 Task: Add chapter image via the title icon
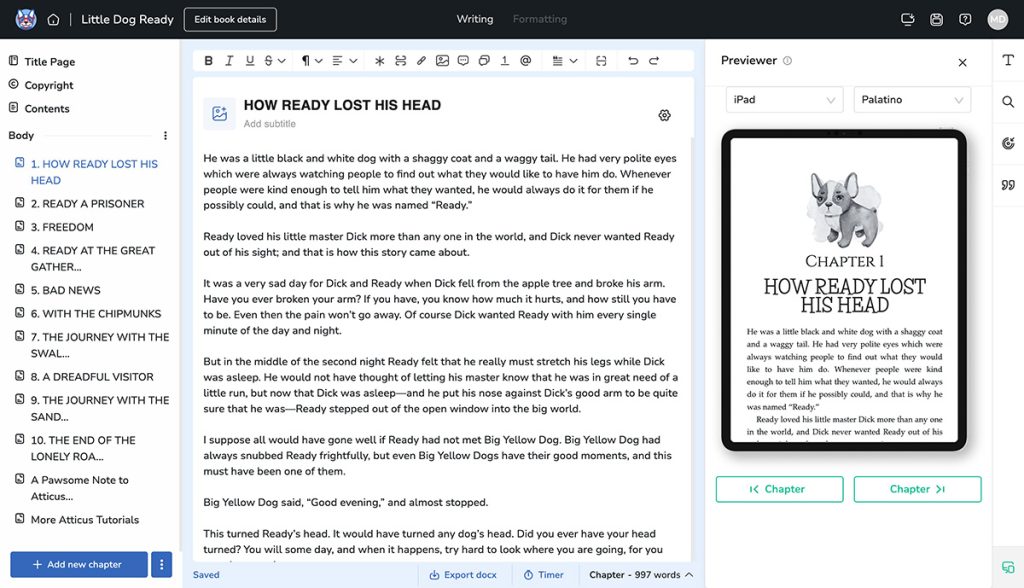pos(219,114)
